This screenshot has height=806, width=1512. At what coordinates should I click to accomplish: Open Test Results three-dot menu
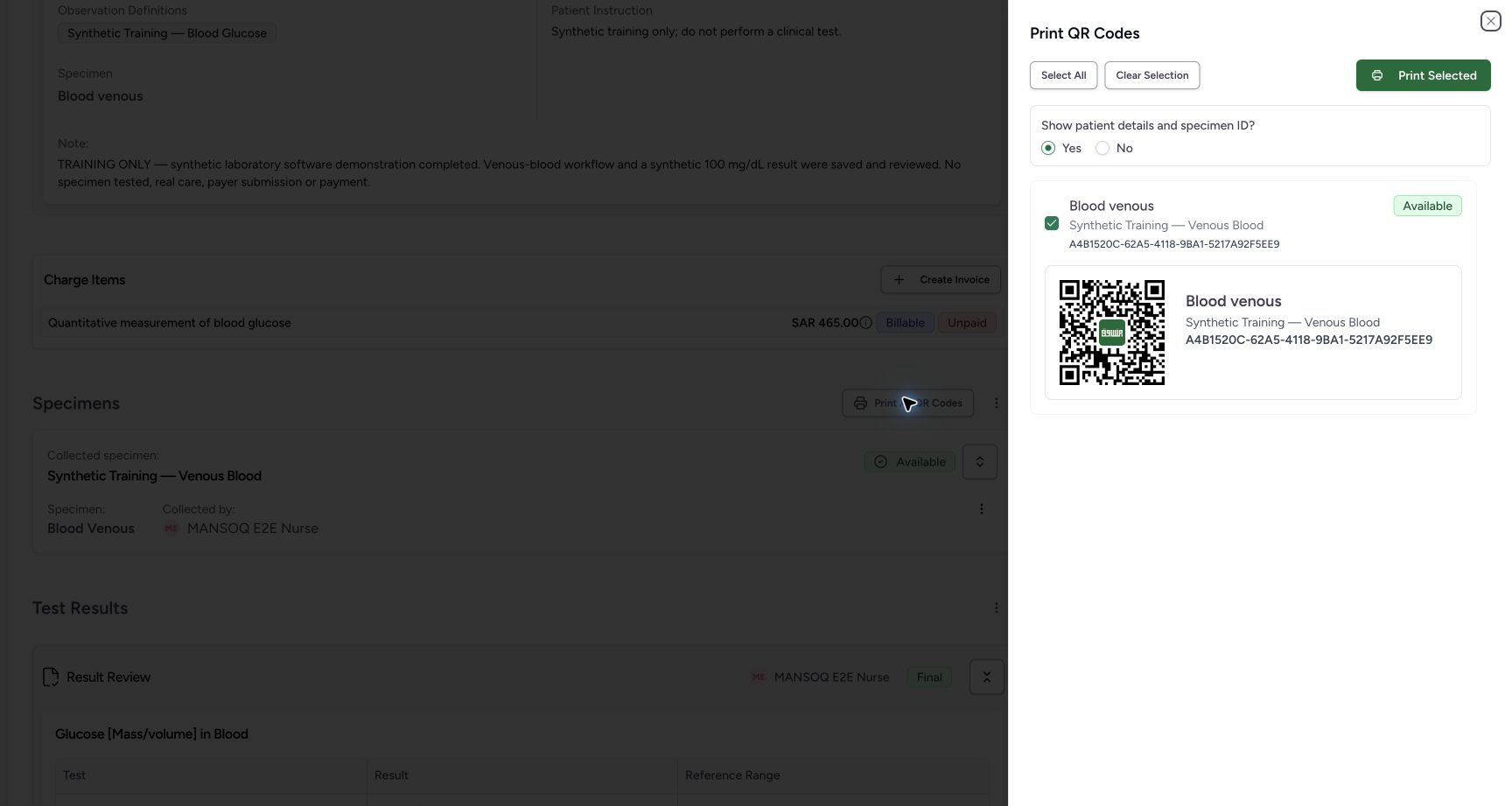click(996, 608)
